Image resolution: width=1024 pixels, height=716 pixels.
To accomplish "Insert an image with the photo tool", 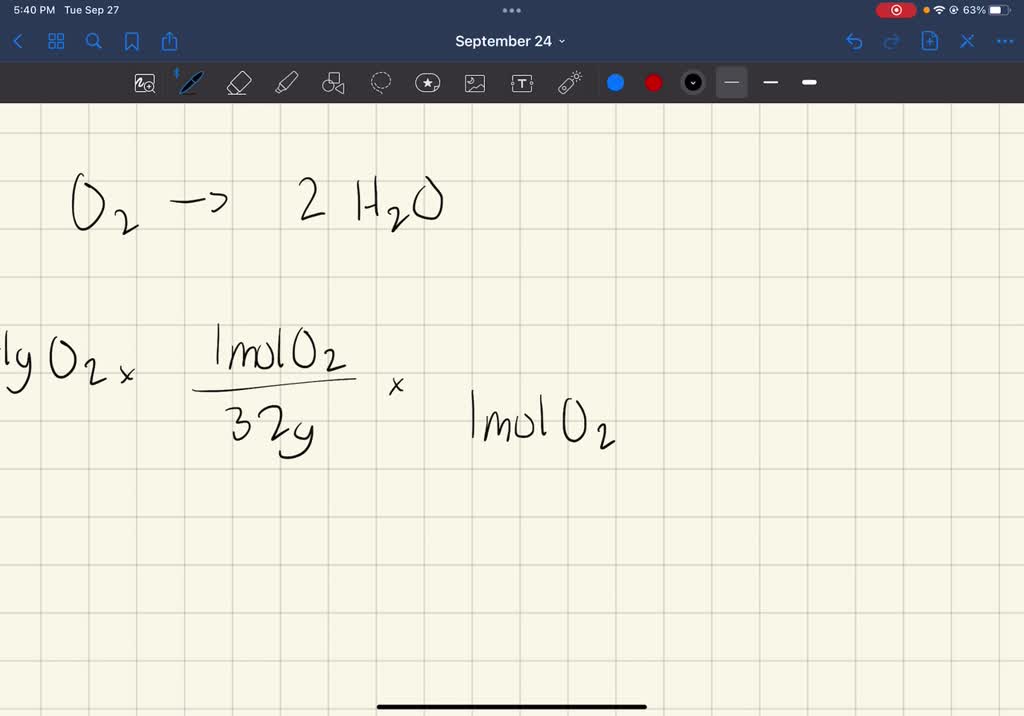I will [x=474, y=83].
